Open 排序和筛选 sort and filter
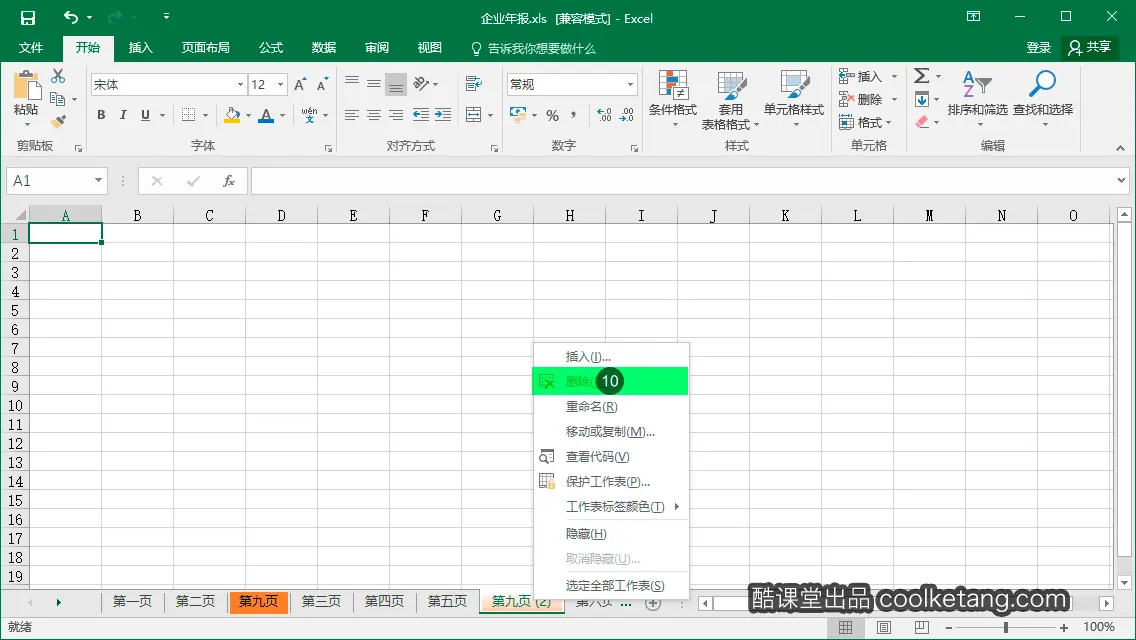Viewport: 1136px width, 640px height. 977,98
